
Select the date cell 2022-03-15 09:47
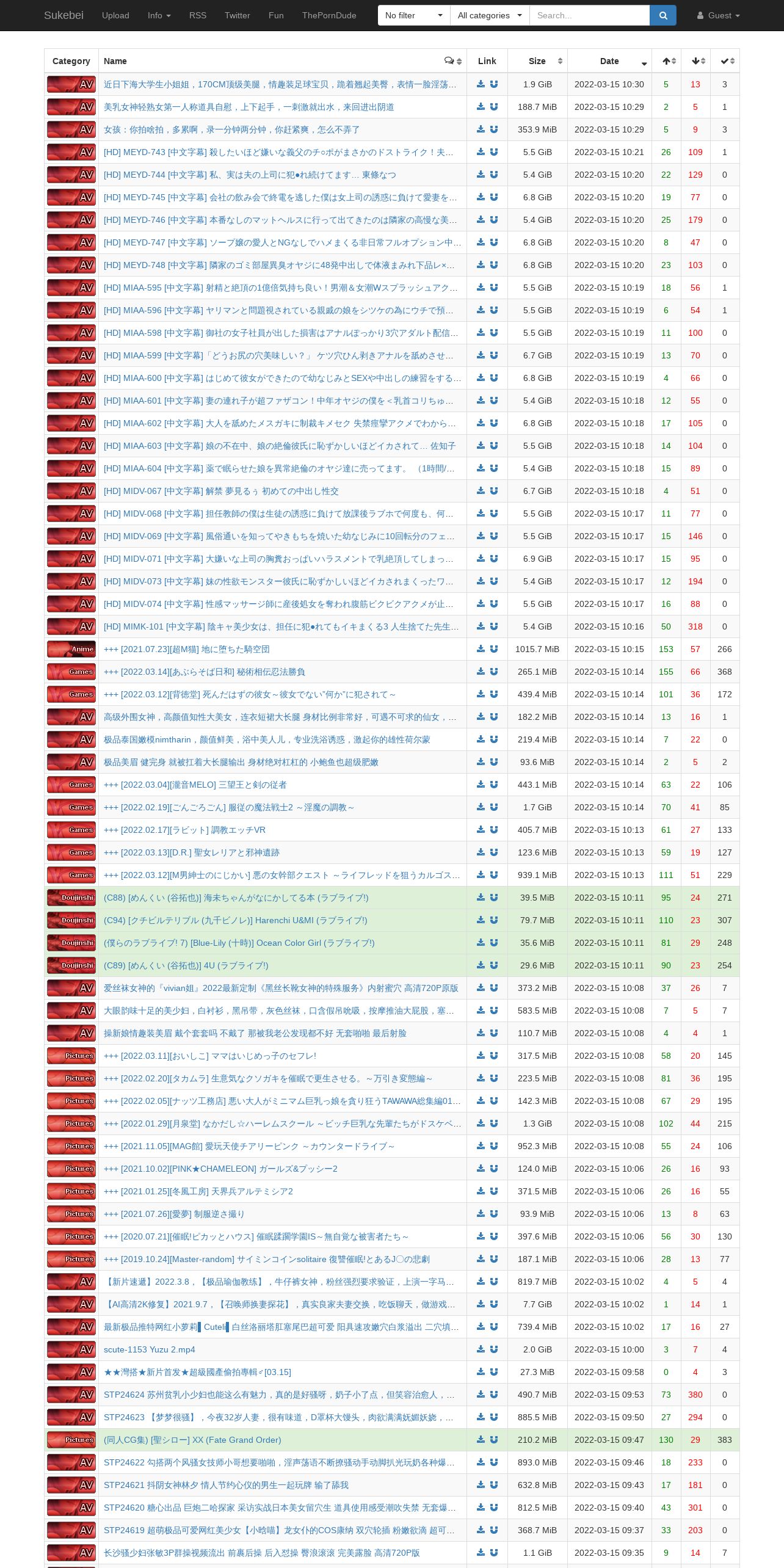click(609, 1440)
